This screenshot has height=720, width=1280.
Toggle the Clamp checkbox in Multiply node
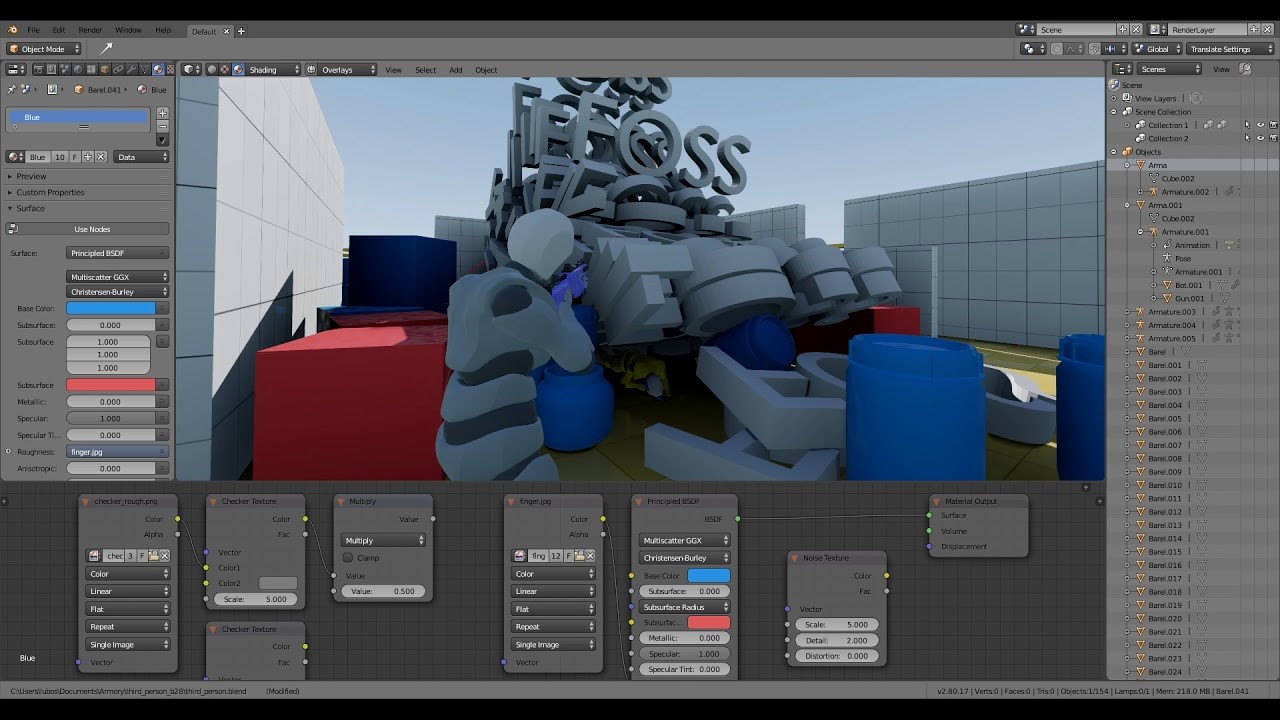coord(348,557)
